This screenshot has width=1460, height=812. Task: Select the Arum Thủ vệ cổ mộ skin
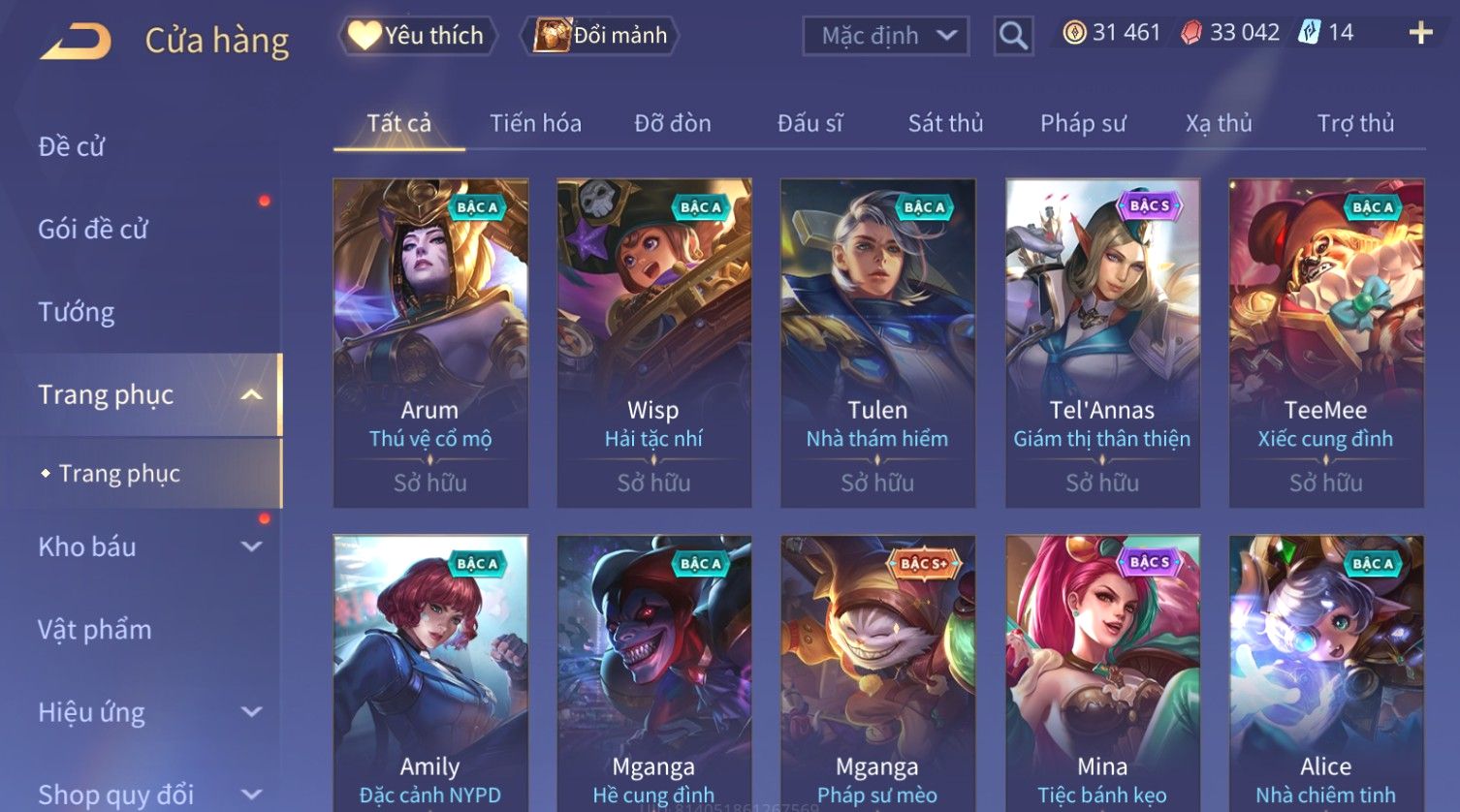(430, 343)
